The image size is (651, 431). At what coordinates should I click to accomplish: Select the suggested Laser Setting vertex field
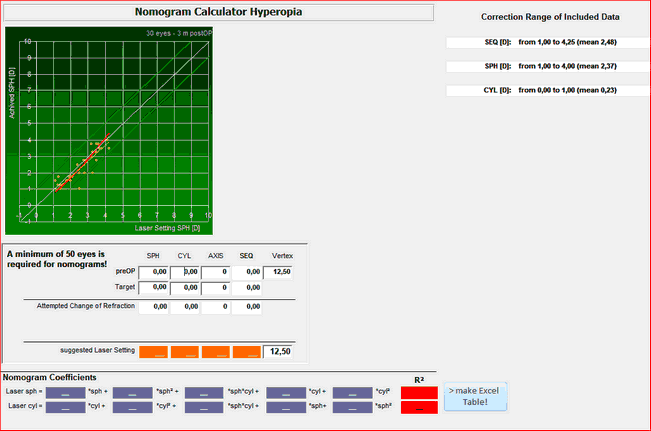pos(281,351)
